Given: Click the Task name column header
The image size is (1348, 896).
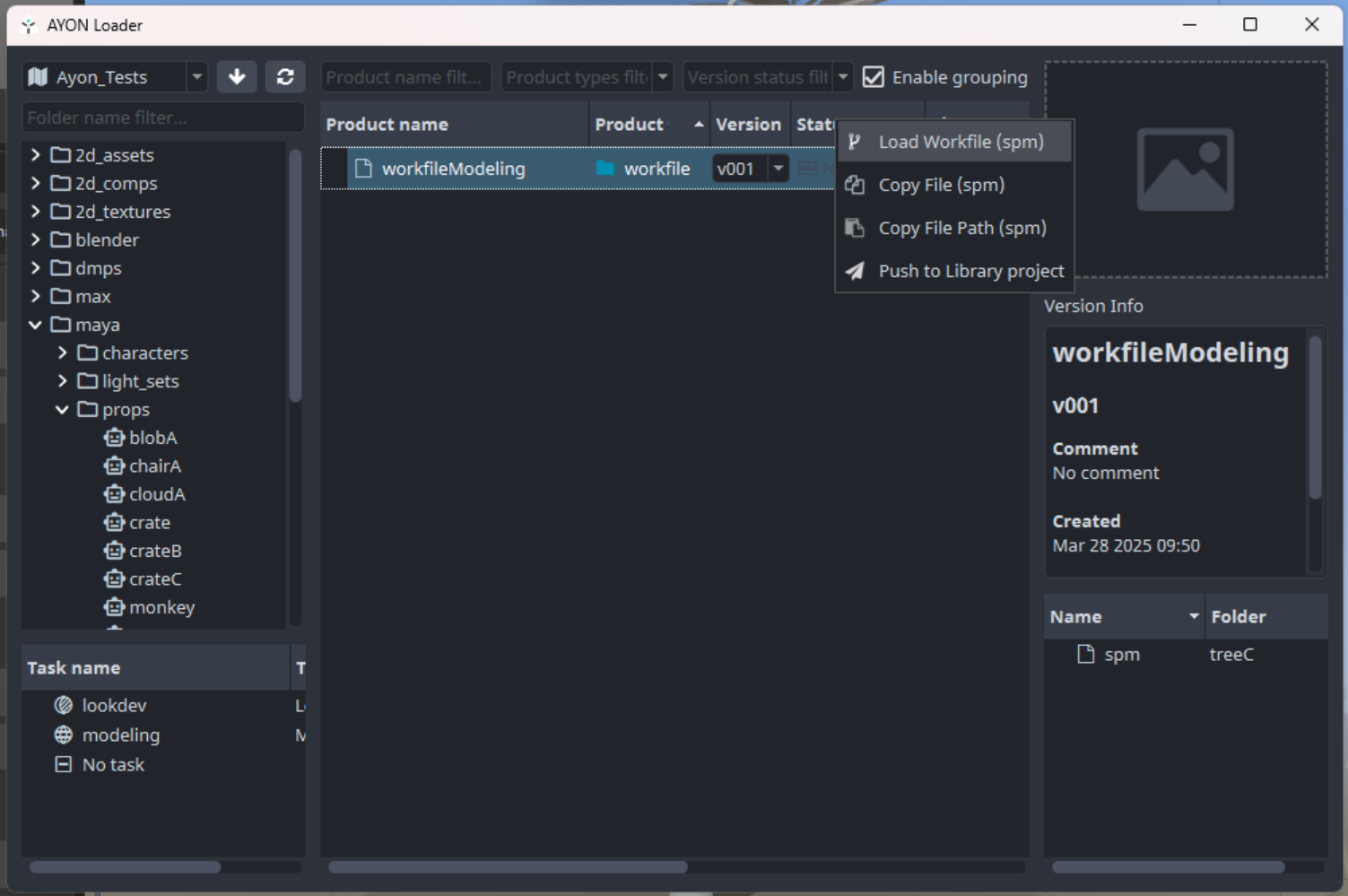Looking at the screenshot, I should click(155, 668).
